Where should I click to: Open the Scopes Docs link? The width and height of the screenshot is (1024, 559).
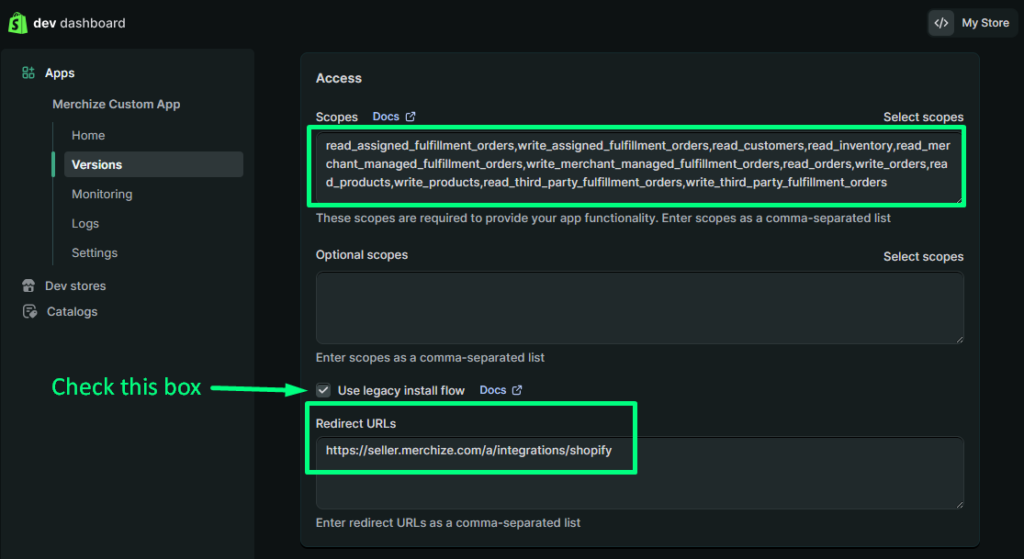[x=386, y=117]
